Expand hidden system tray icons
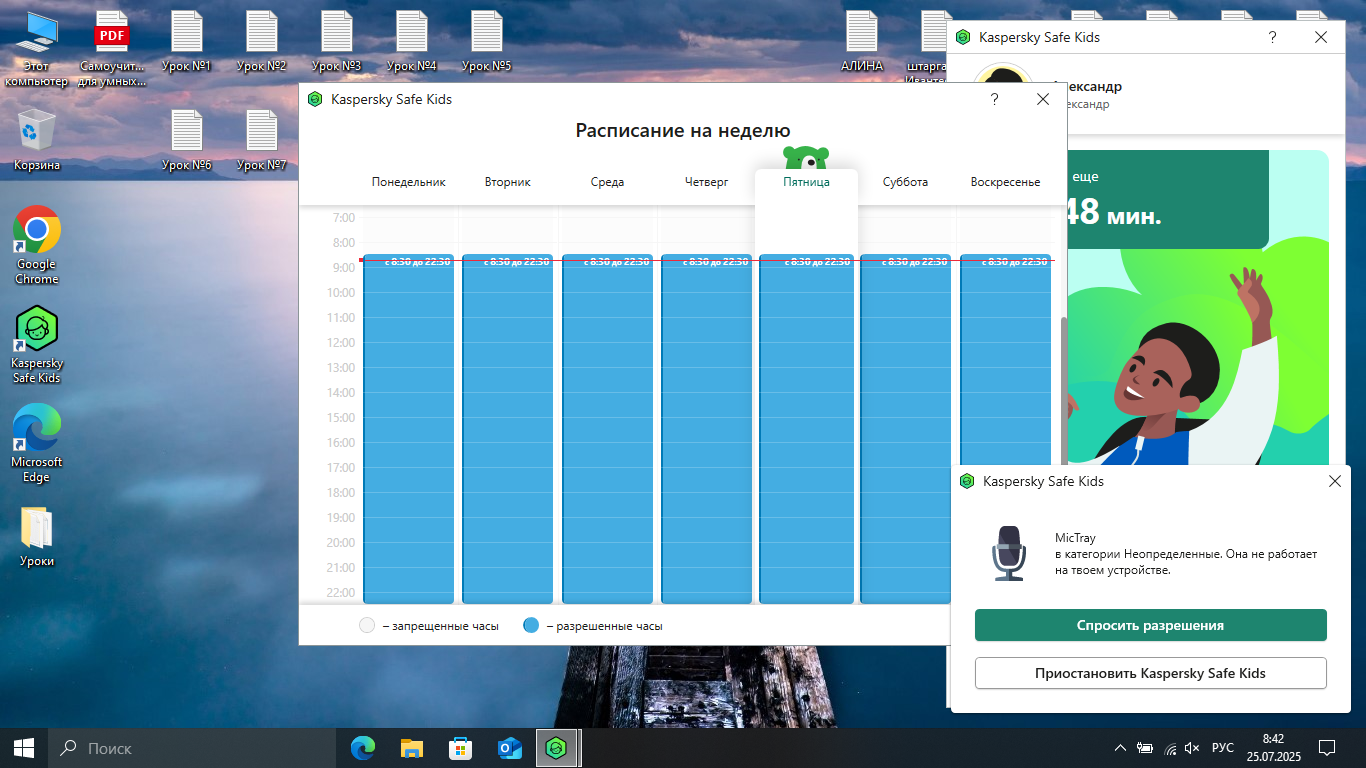The height and width of the screenshot is (768, 1366). (x=1120, y=748)
